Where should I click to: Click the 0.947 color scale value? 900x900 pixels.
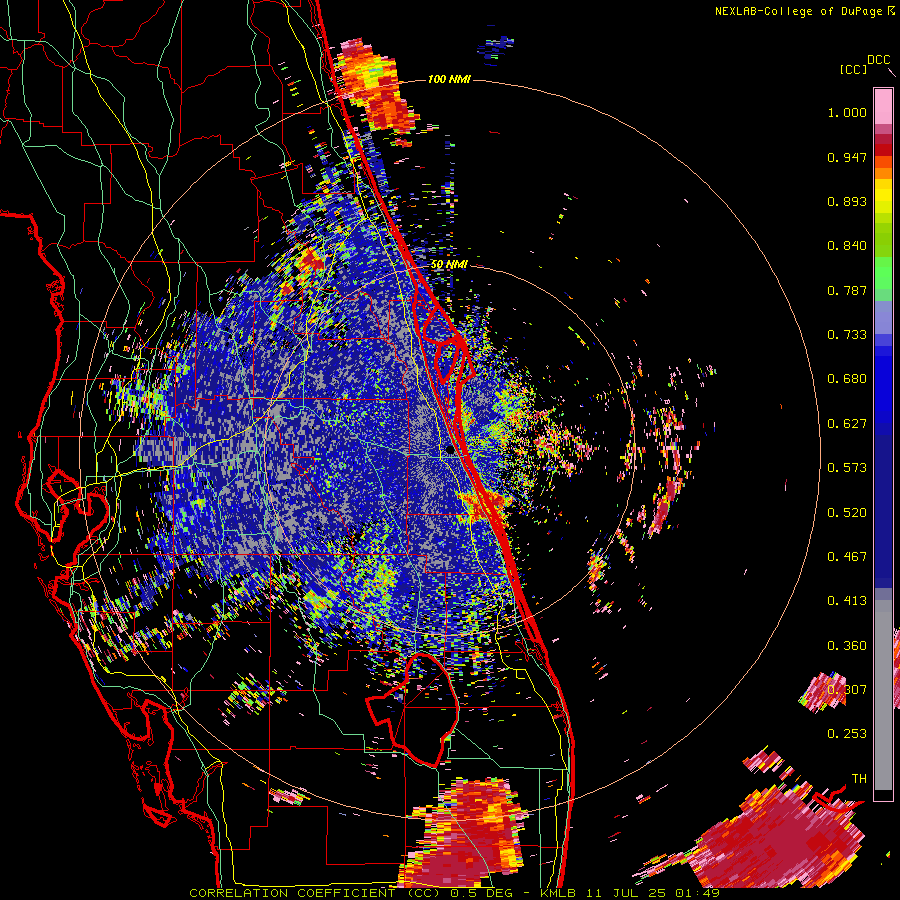tap(847, 157)
